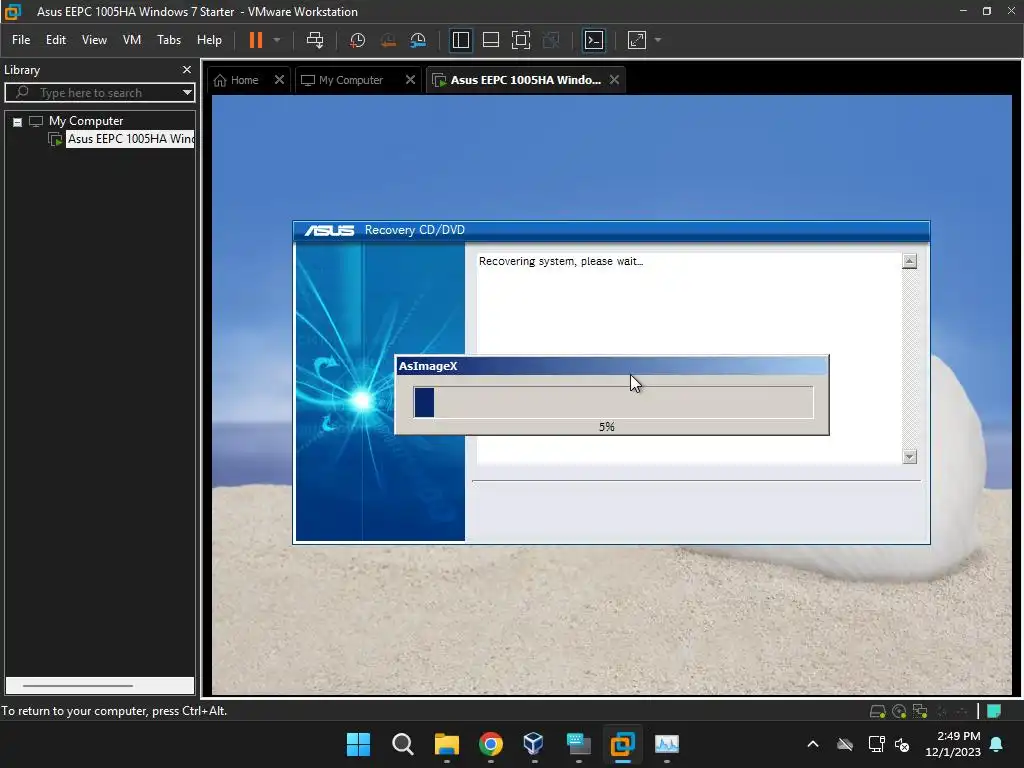Screen dimensions: 1024x768
Task: Show hidden system tray icons
Action: click(812, 744)
